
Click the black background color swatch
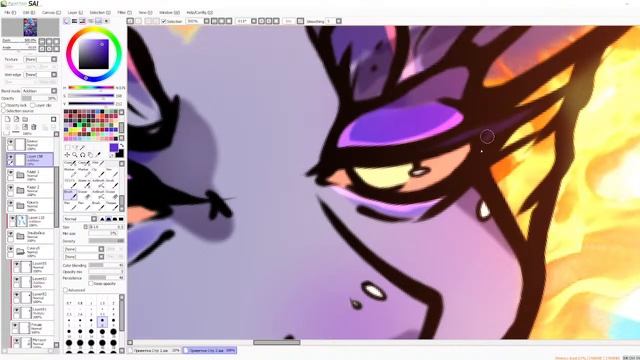pos(120,154)
